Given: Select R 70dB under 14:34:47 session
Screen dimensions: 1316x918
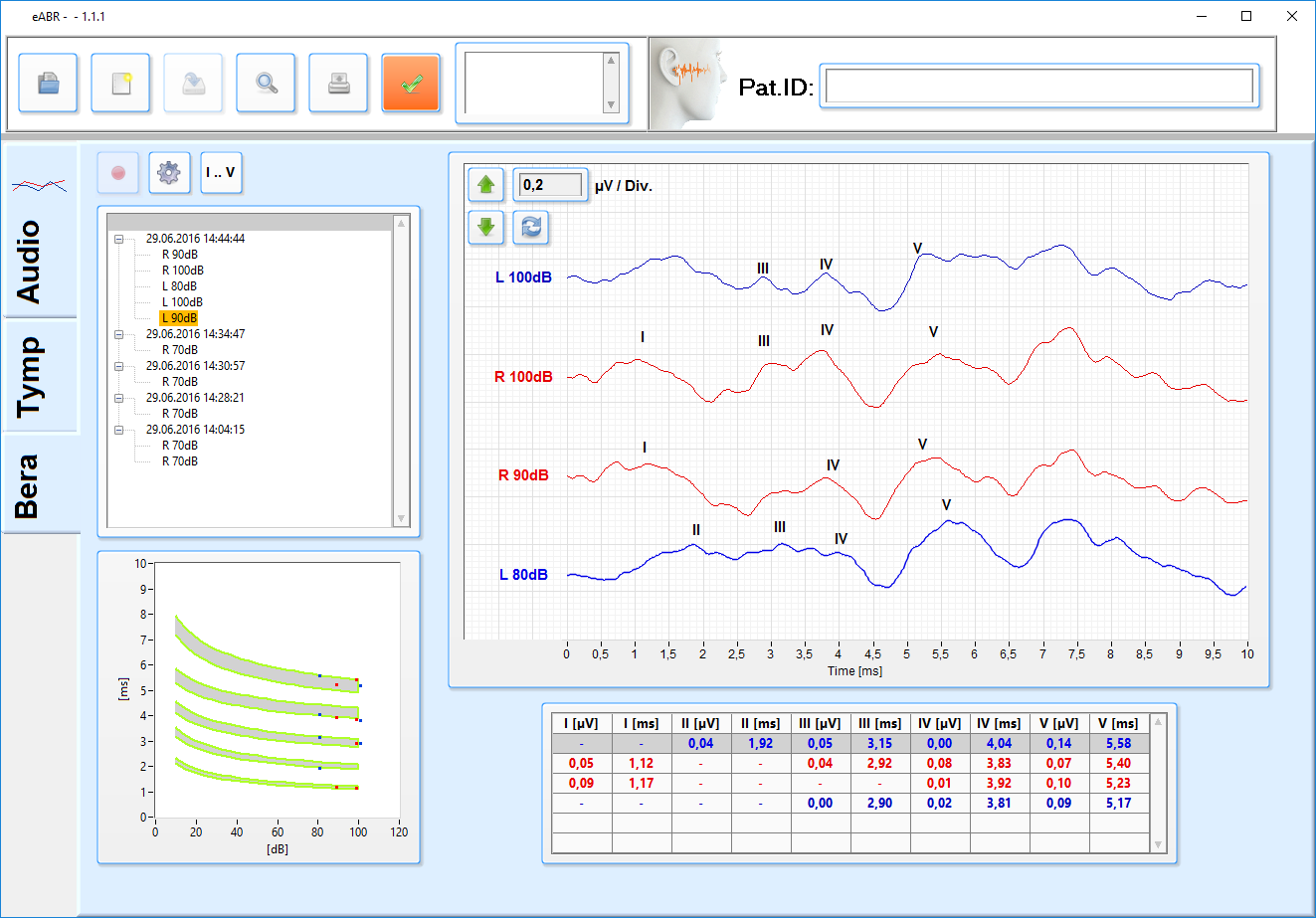Looking at the screenshot, I should coord(180,350).
